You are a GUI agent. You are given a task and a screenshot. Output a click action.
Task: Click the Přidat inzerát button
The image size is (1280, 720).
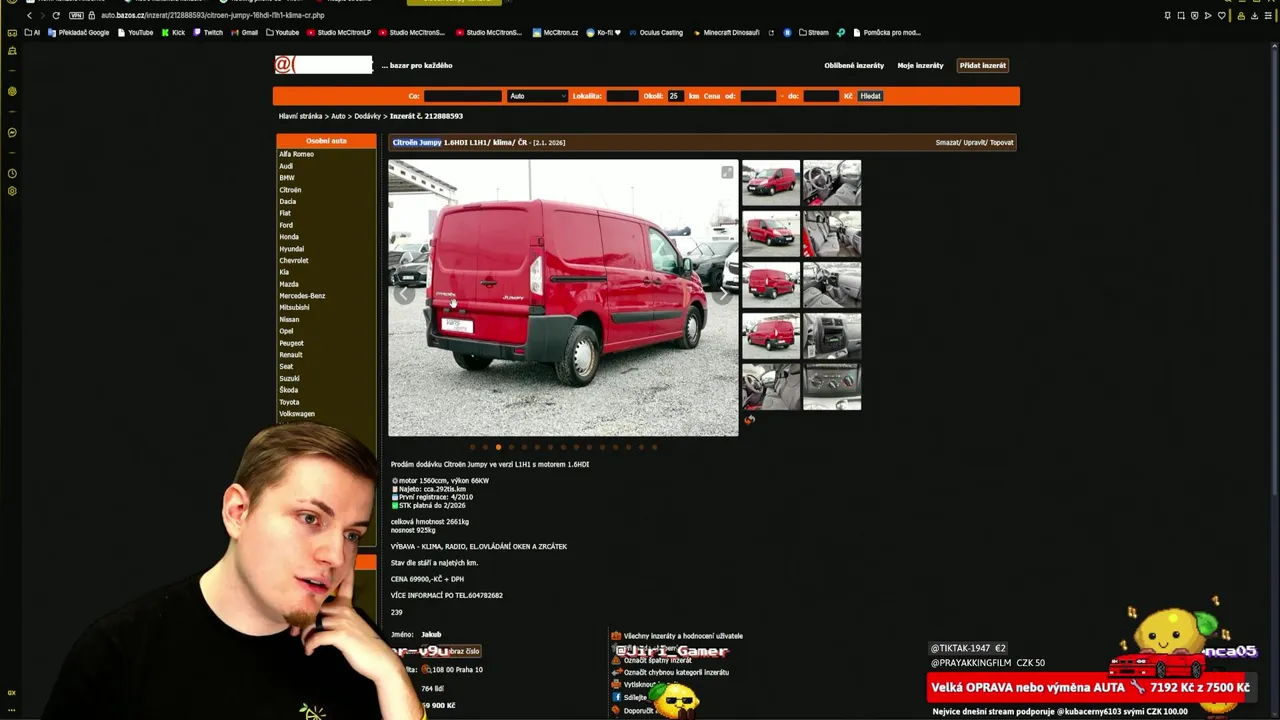(x=982, y=65)
